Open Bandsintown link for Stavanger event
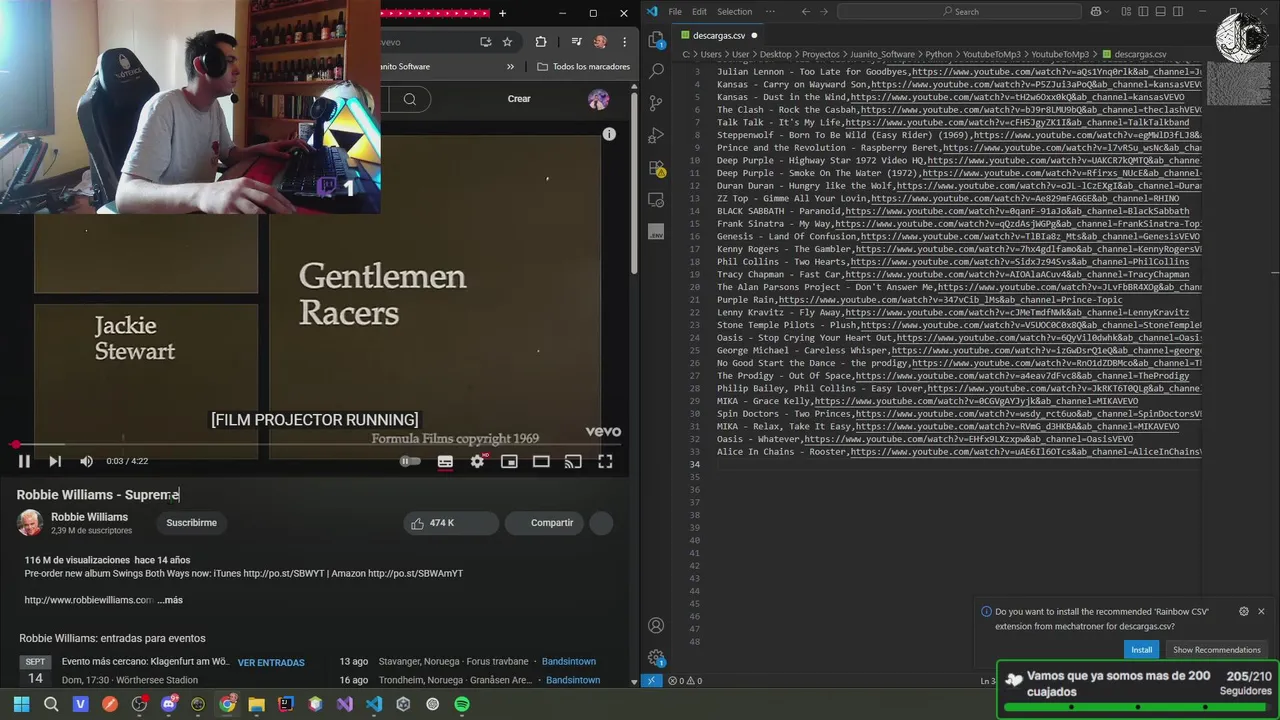1280x720 pixels. (x=569, y=662)
